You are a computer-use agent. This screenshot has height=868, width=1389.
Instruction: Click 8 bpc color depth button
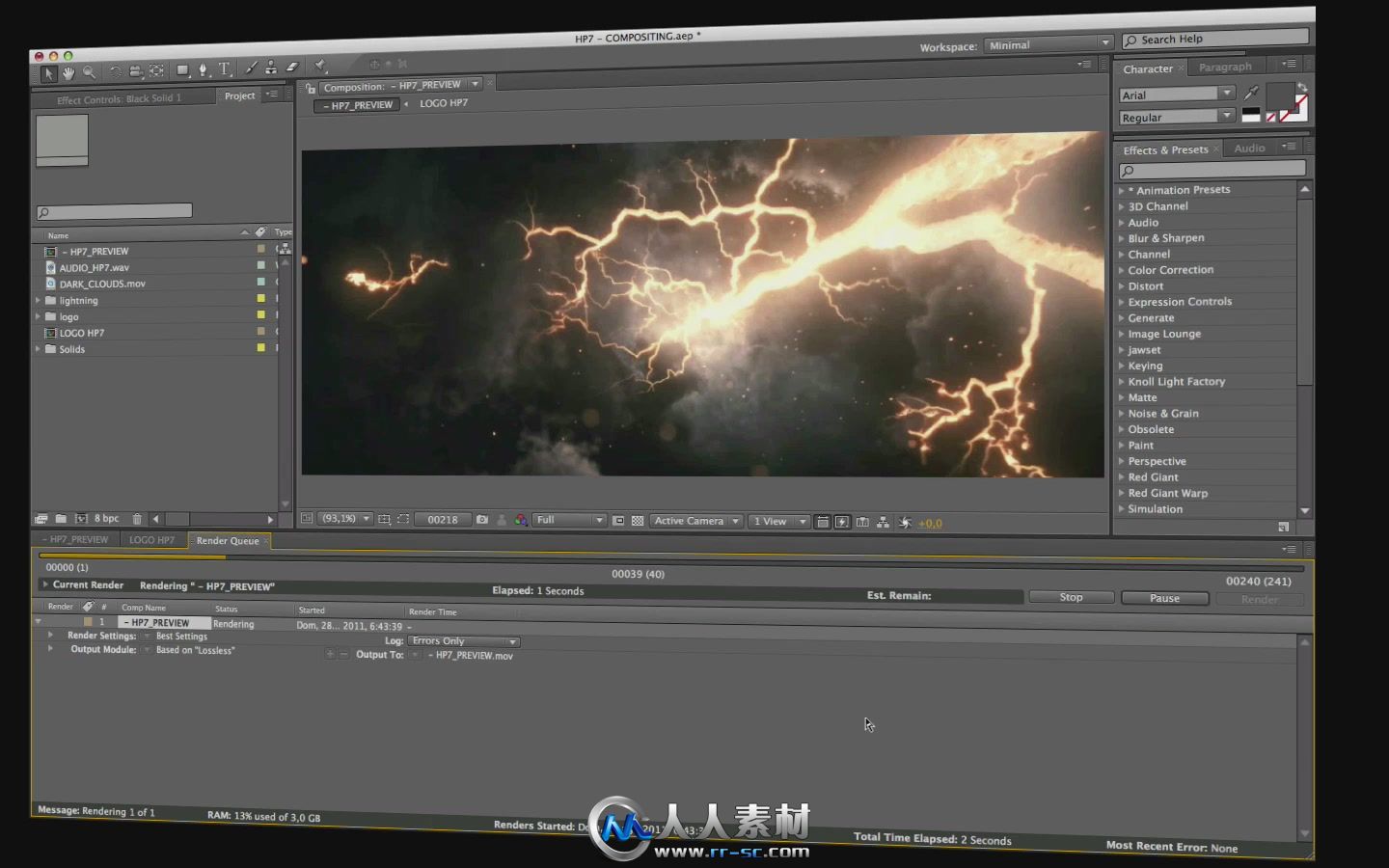[x=106, y=519]
